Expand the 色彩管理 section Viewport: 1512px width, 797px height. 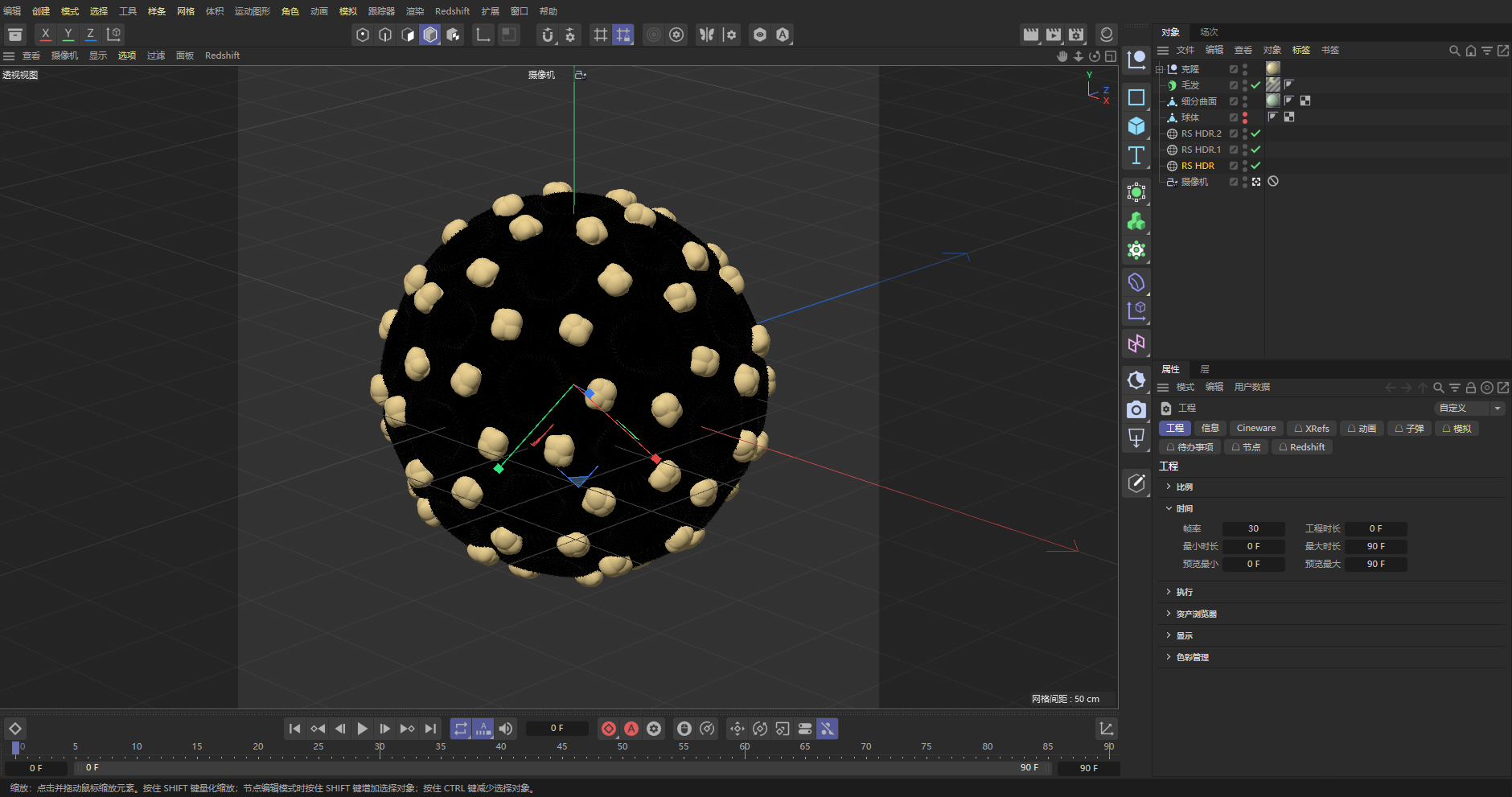[x=1169, y=657]
